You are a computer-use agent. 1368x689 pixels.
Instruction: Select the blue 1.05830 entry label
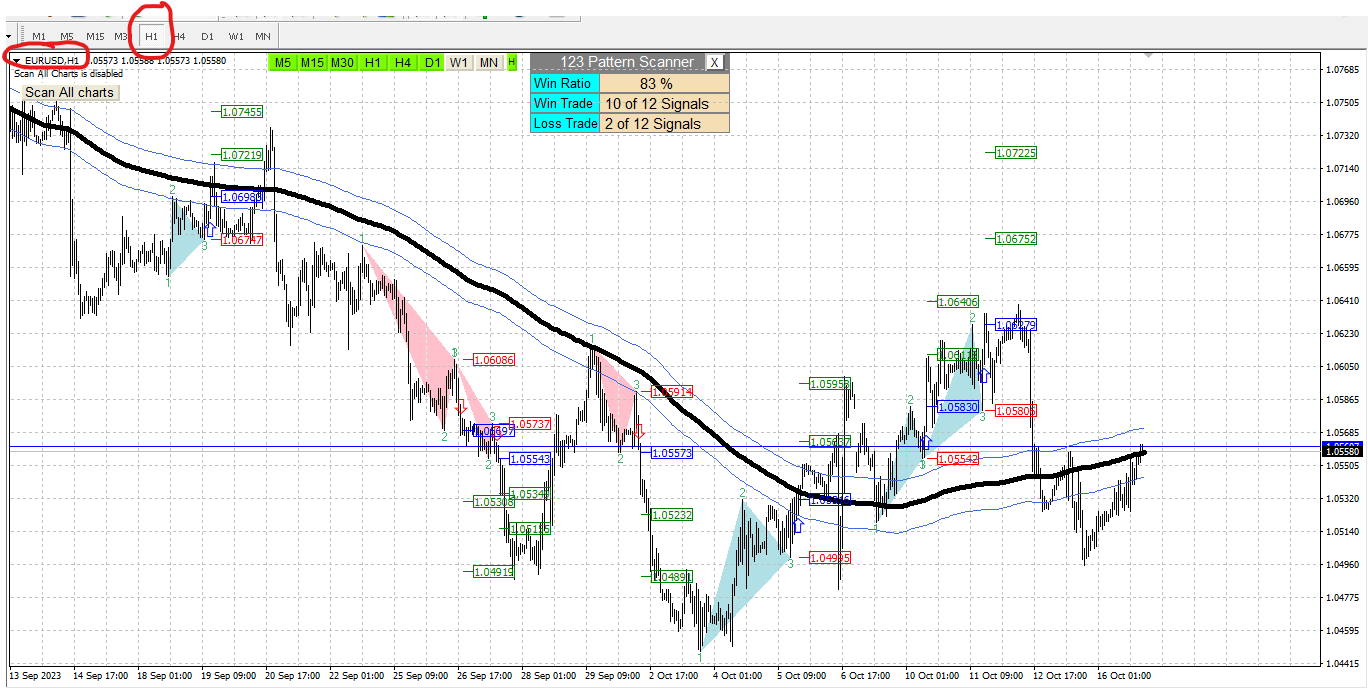[x=959, y=407]
